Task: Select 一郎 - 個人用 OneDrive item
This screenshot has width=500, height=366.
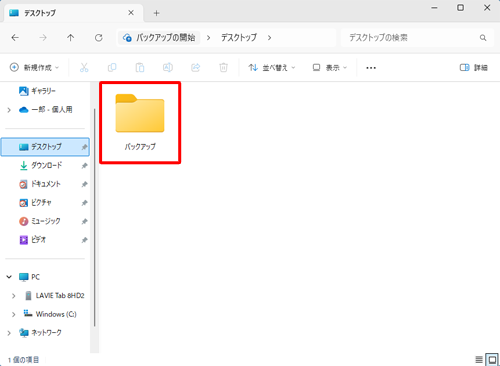Action: pyautogui.click(x=46, y=110)
